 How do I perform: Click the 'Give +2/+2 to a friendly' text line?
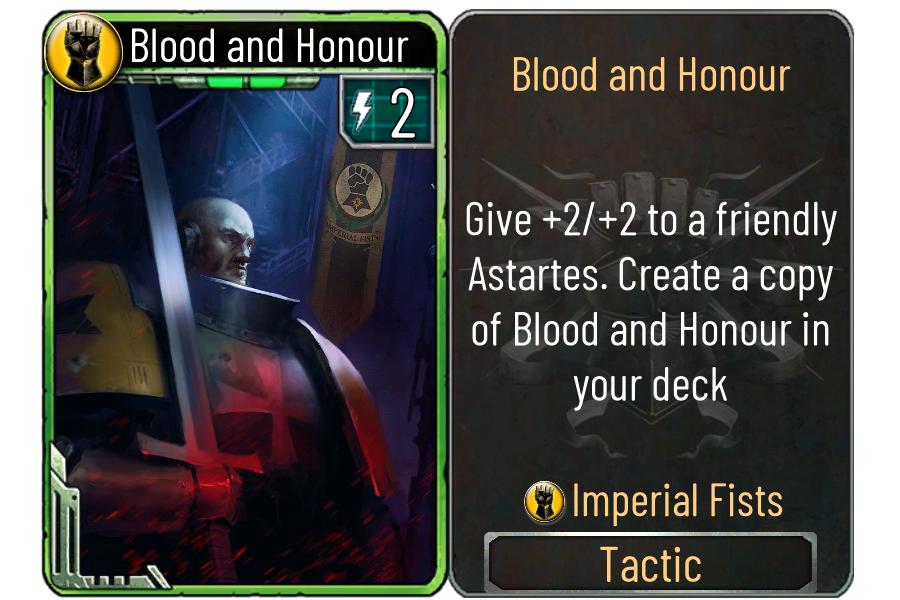click(651, 221)
